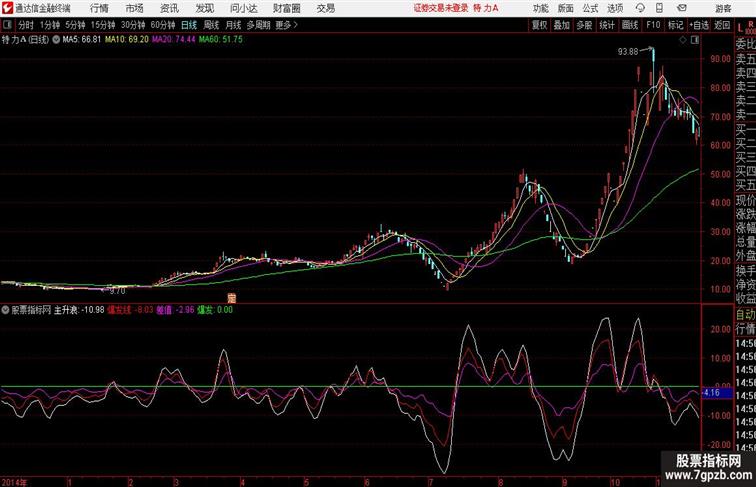Expand the 股票指标网 sub-indicator dropdown arrow
This screenshot has height=487, width=756.
[5, 310]
